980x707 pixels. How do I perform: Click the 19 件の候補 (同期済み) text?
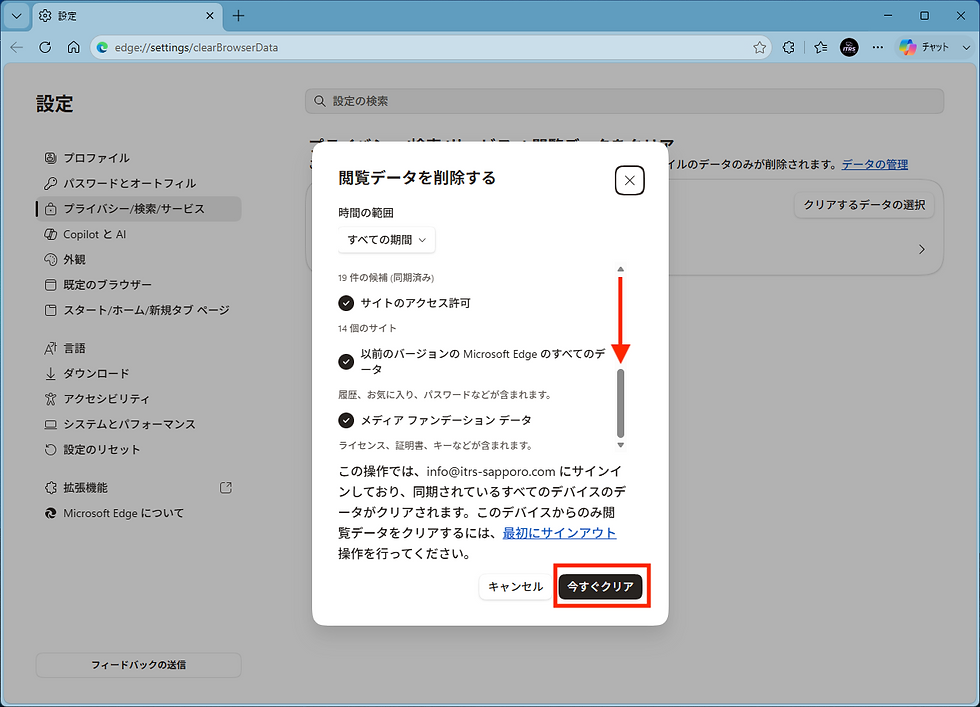point(386,278)
